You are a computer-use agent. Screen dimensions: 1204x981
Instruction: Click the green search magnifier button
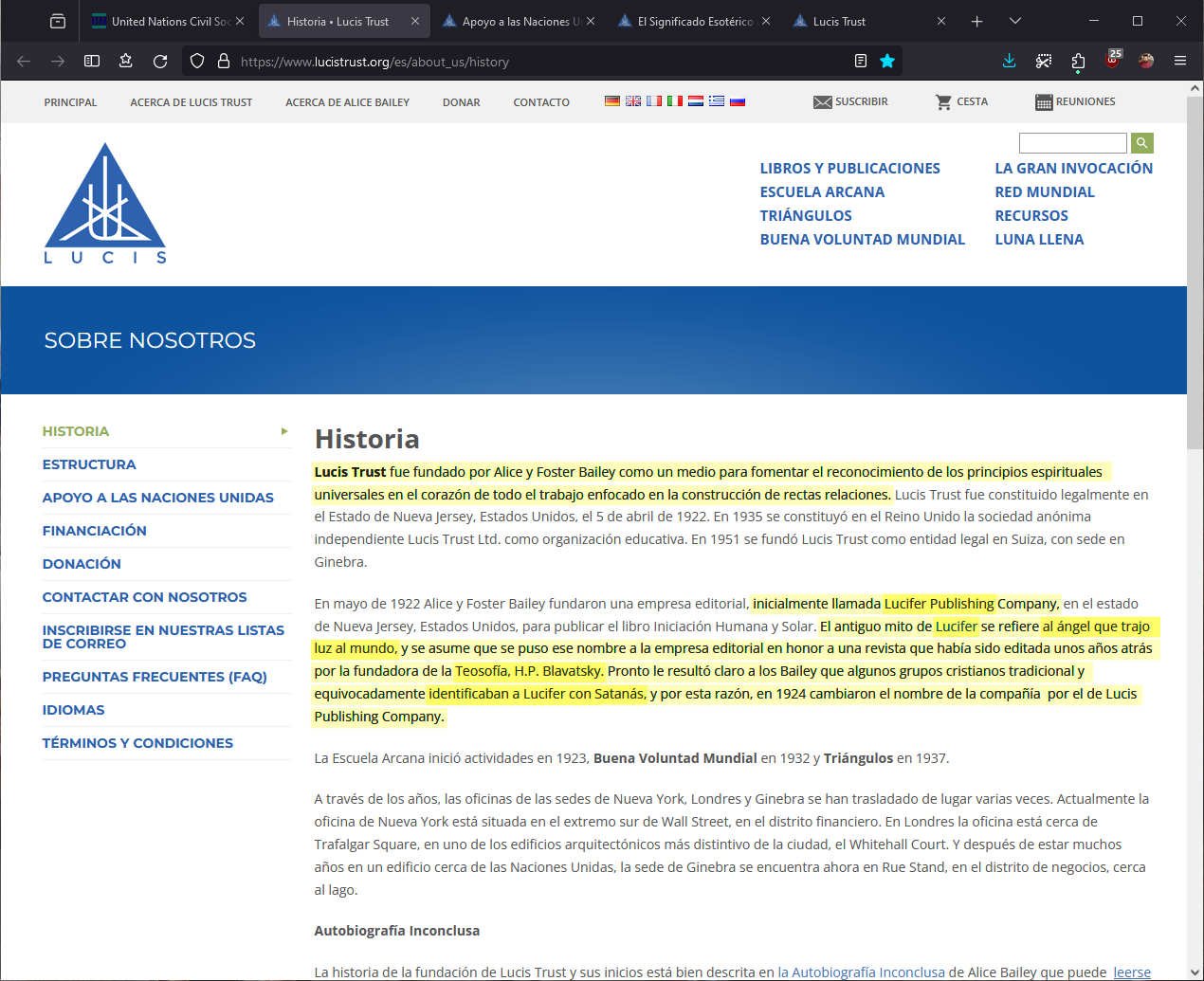[1141, 143]
